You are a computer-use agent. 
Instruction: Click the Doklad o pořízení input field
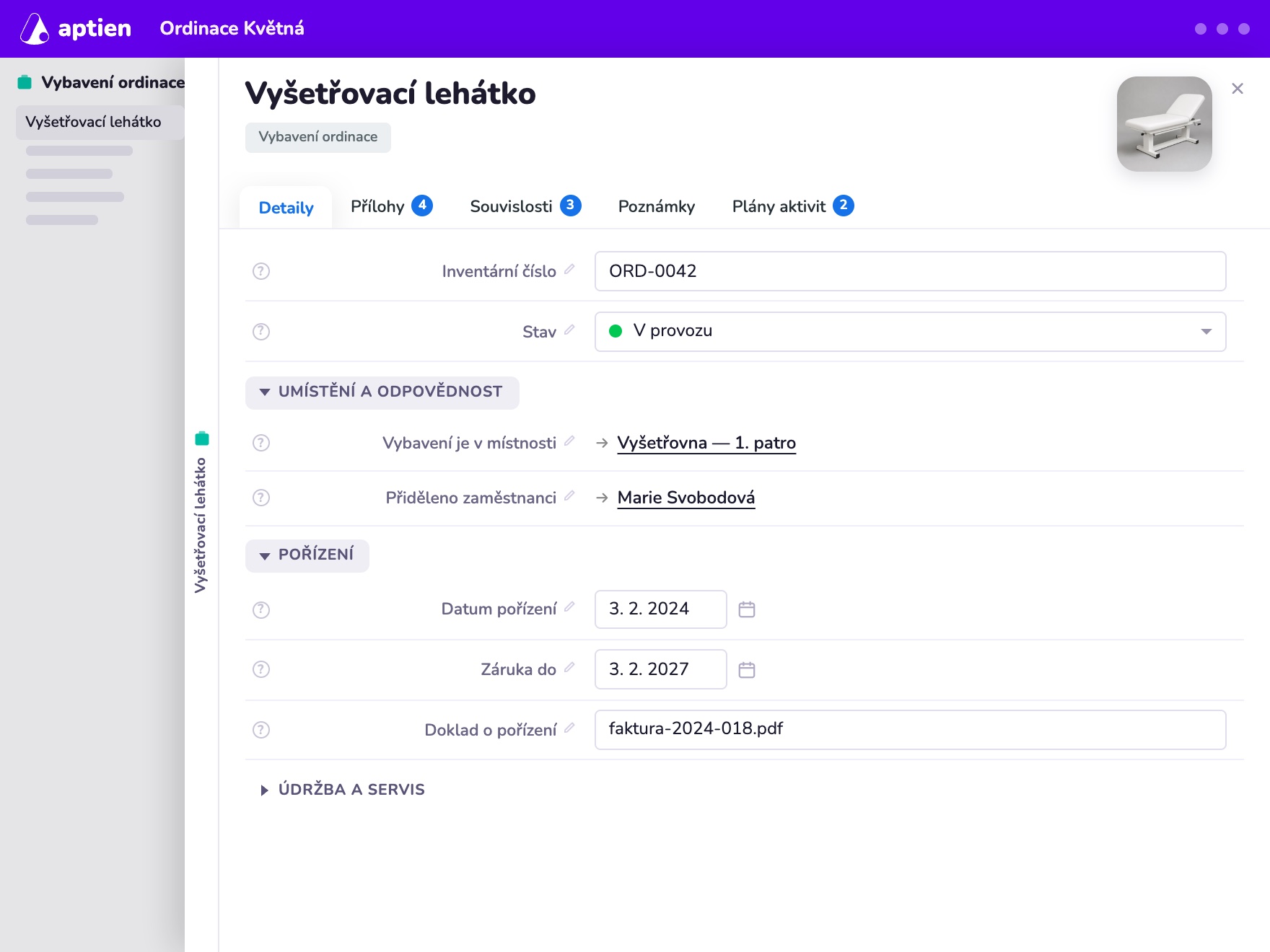pyautogui.click(x=910, y=730)
